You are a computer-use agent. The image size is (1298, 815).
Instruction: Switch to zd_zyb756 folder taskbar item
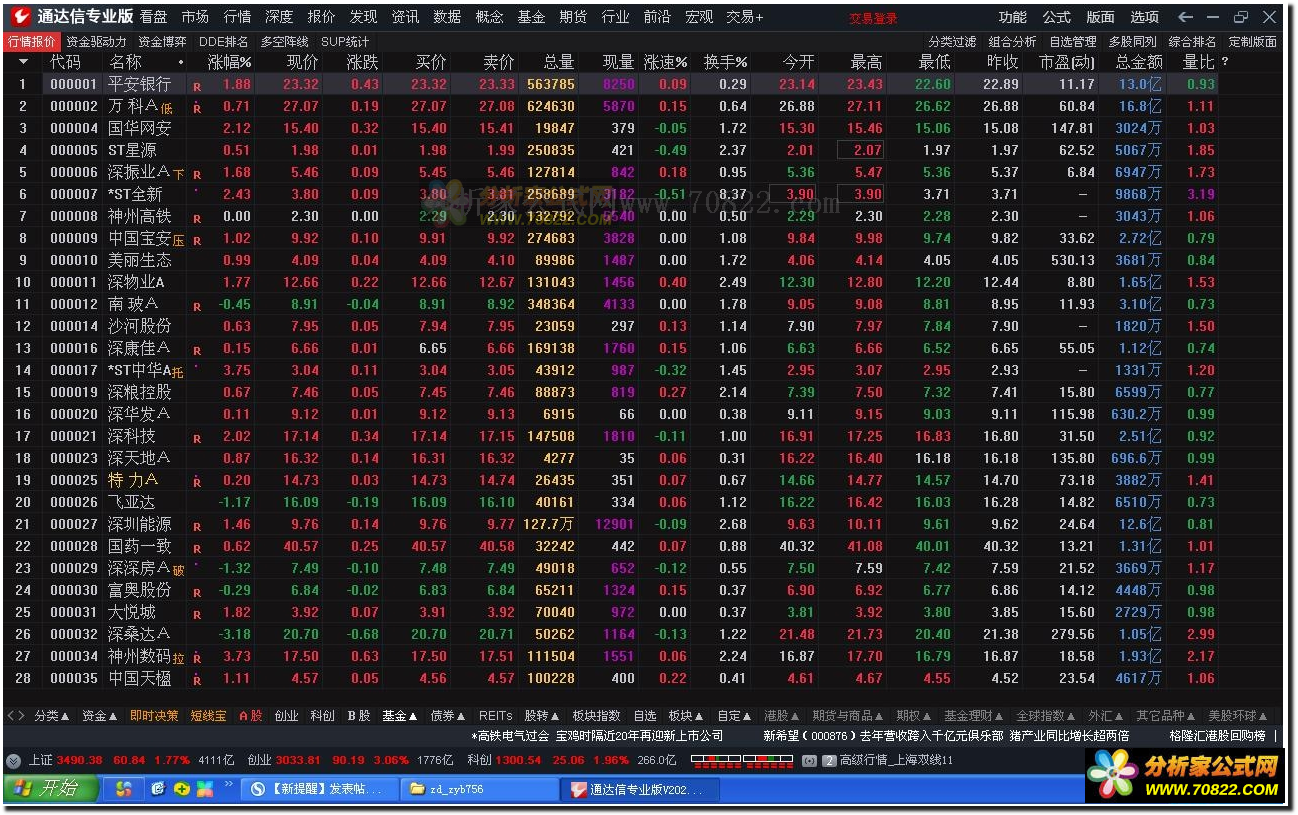point(479,789)
